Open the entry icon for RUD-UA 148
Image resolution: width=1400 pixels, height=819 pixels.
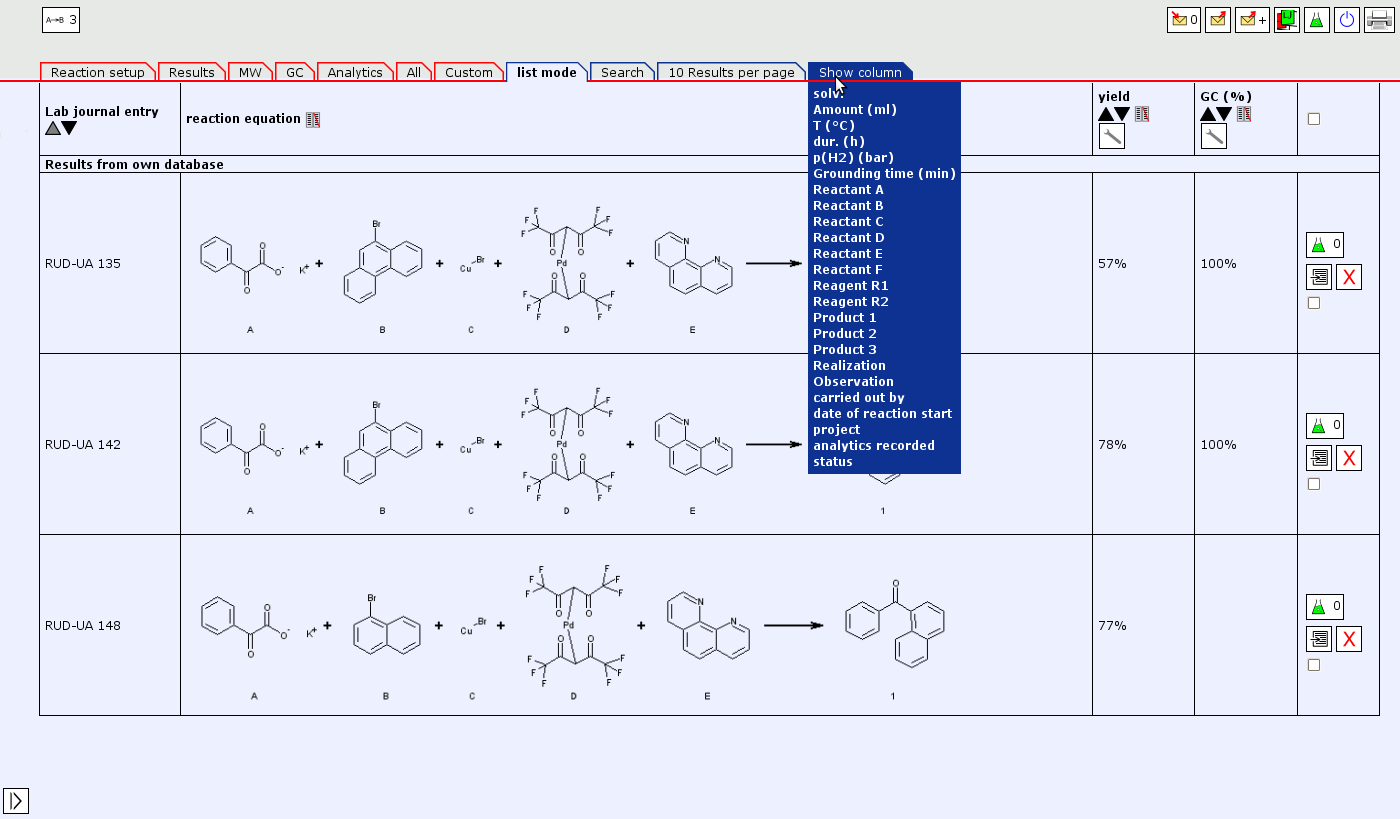tap(1319, 639)
